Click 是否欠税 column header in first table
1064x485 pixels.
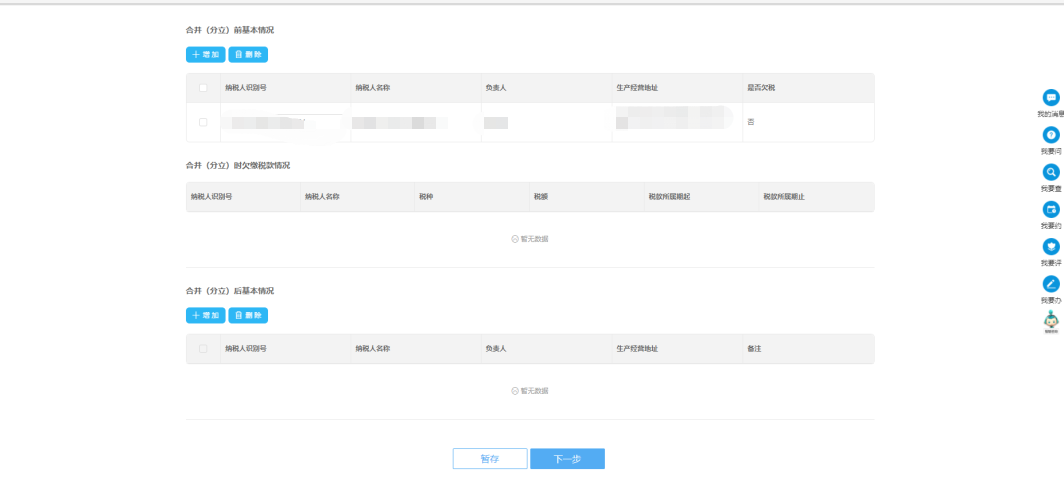761,88
